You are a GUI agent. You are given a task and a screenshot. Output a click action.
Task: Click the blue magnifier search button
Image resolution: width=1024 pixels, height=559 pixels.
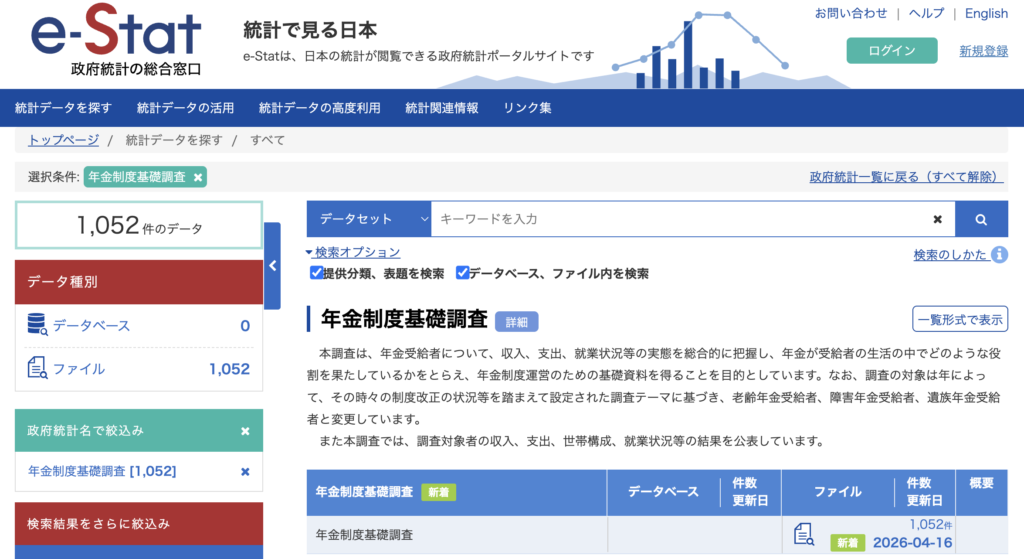coord(981,219)
